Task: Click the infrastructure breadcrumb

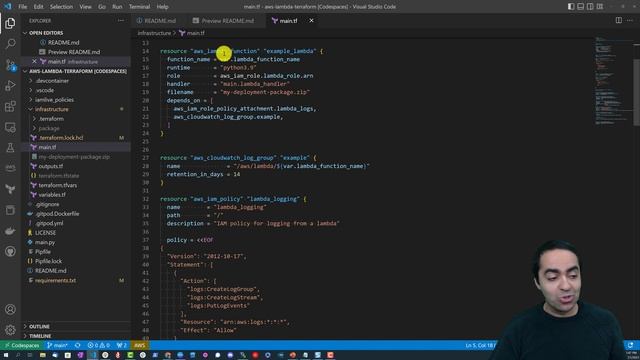Action: [x=154, y=33]
